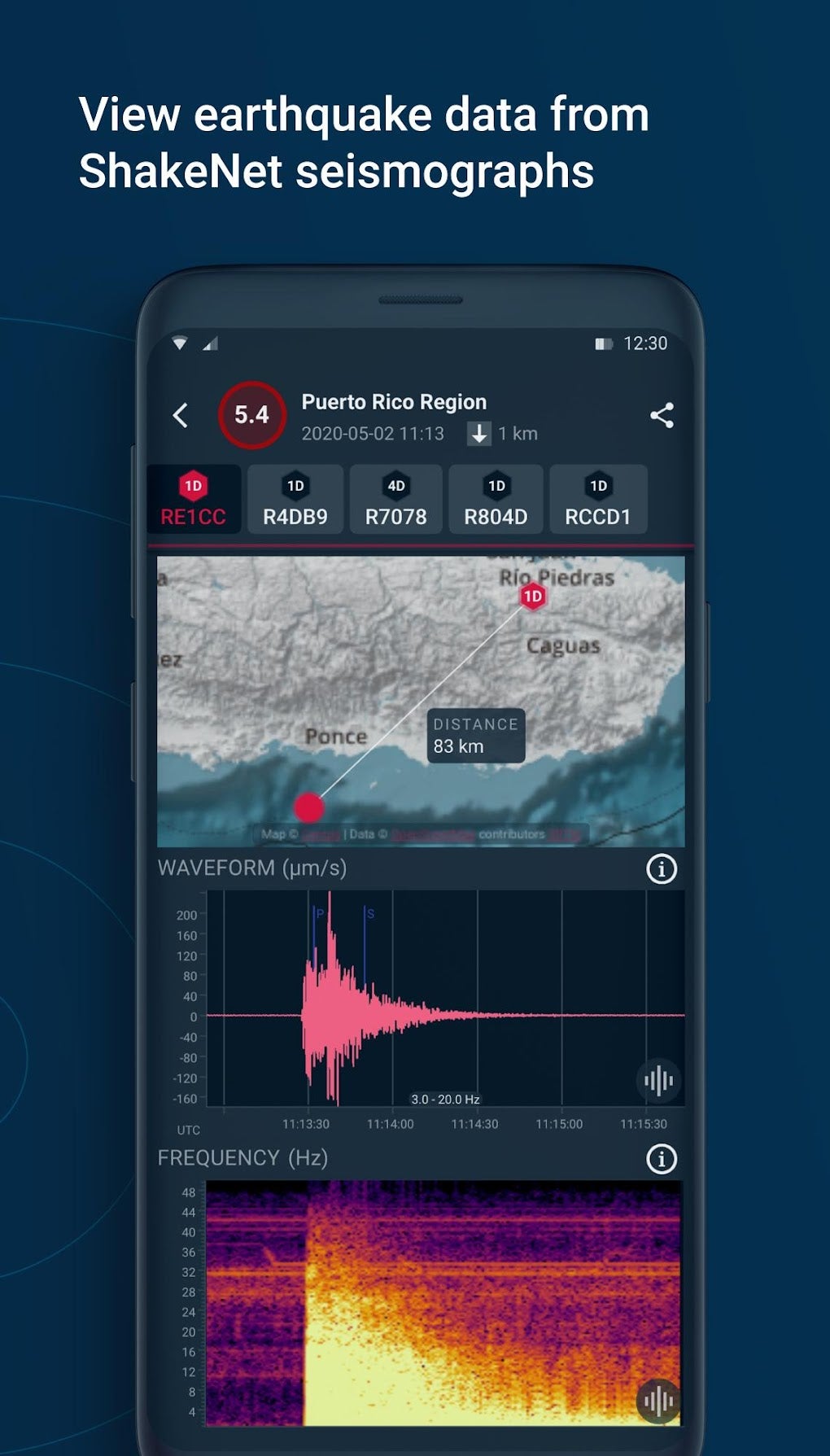The image size is (830, 1456).
Task: Tap the Distance 83 km label
Action: pos(476,736)
